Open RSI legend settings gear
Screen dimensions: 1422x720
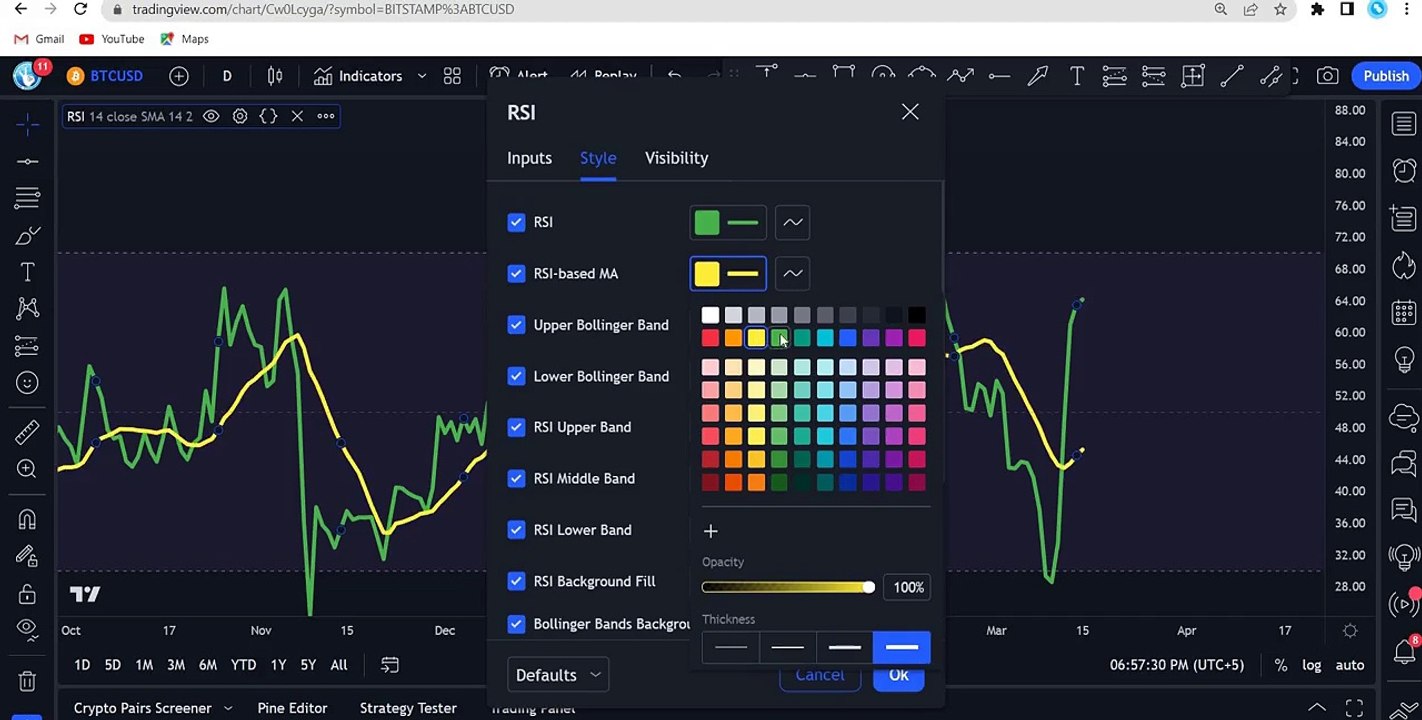(240, 116)
